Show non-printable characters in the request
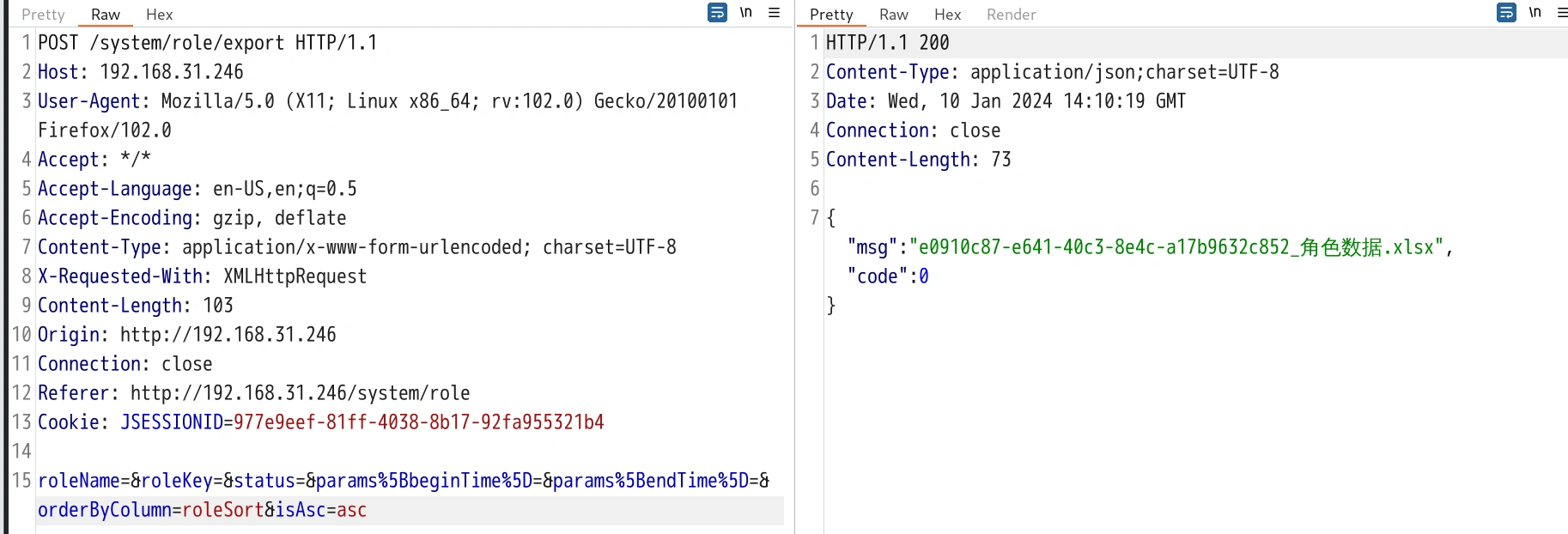Screen dimensions: 1568x534 (x=745, y=13)
